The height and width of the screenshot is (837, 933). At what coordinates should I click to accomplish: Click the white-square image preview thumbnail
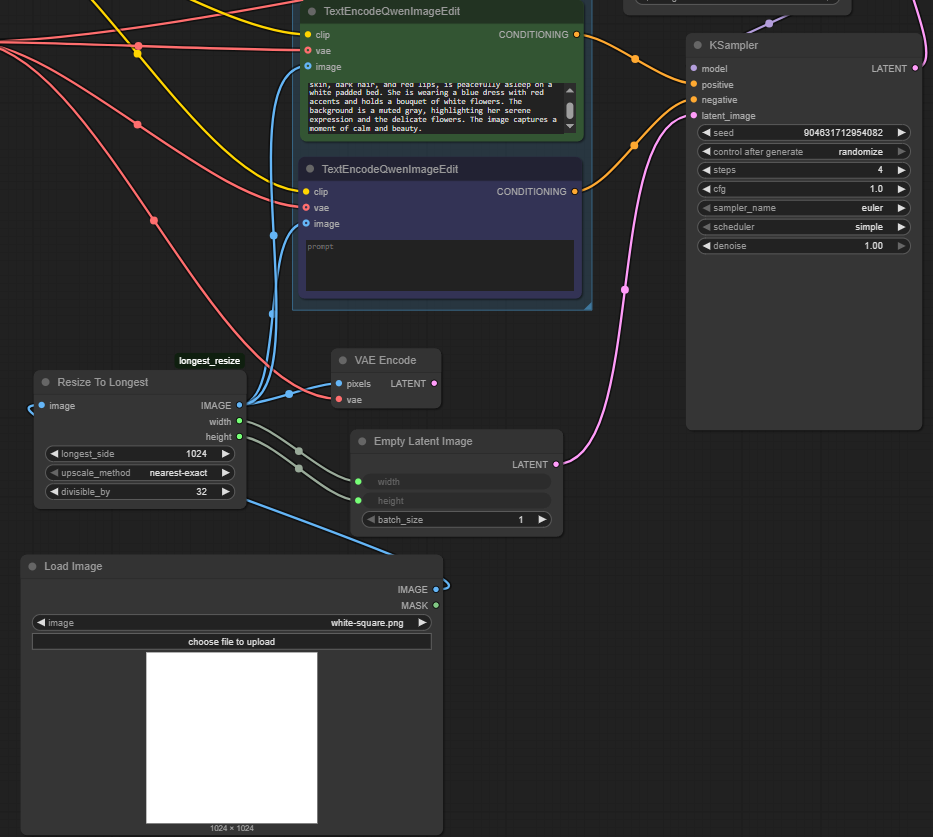pos(231,738)
